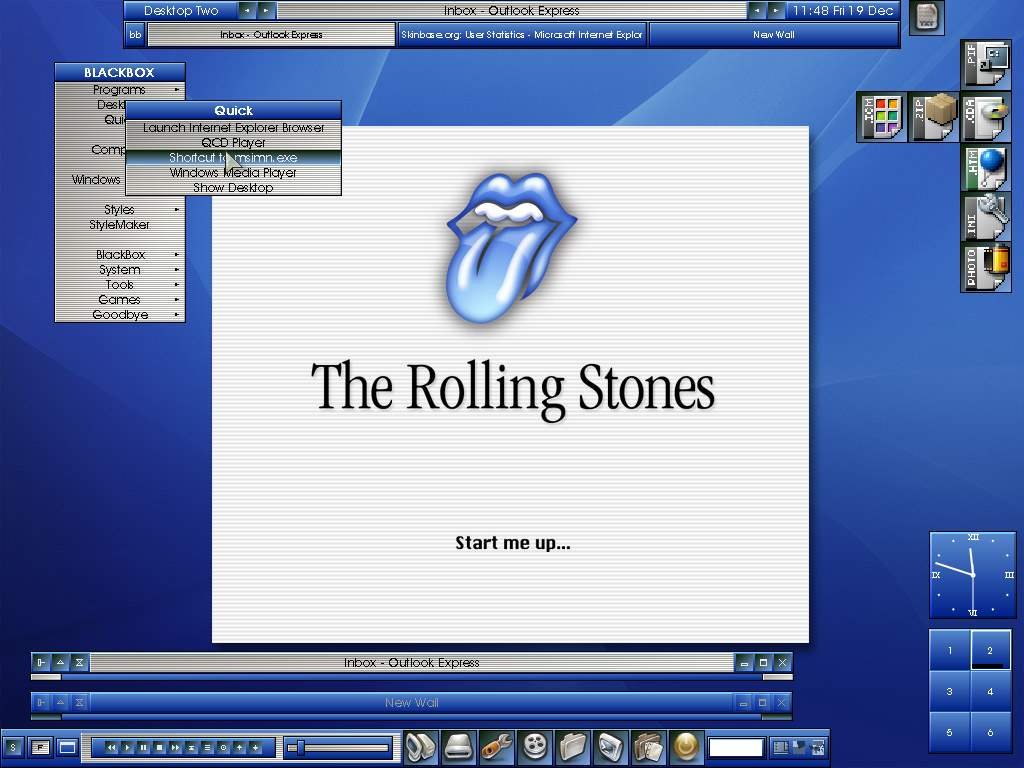Open the PIF shortcut file icon
Screen dimensions: 1024x768
[x=986, y=64]
